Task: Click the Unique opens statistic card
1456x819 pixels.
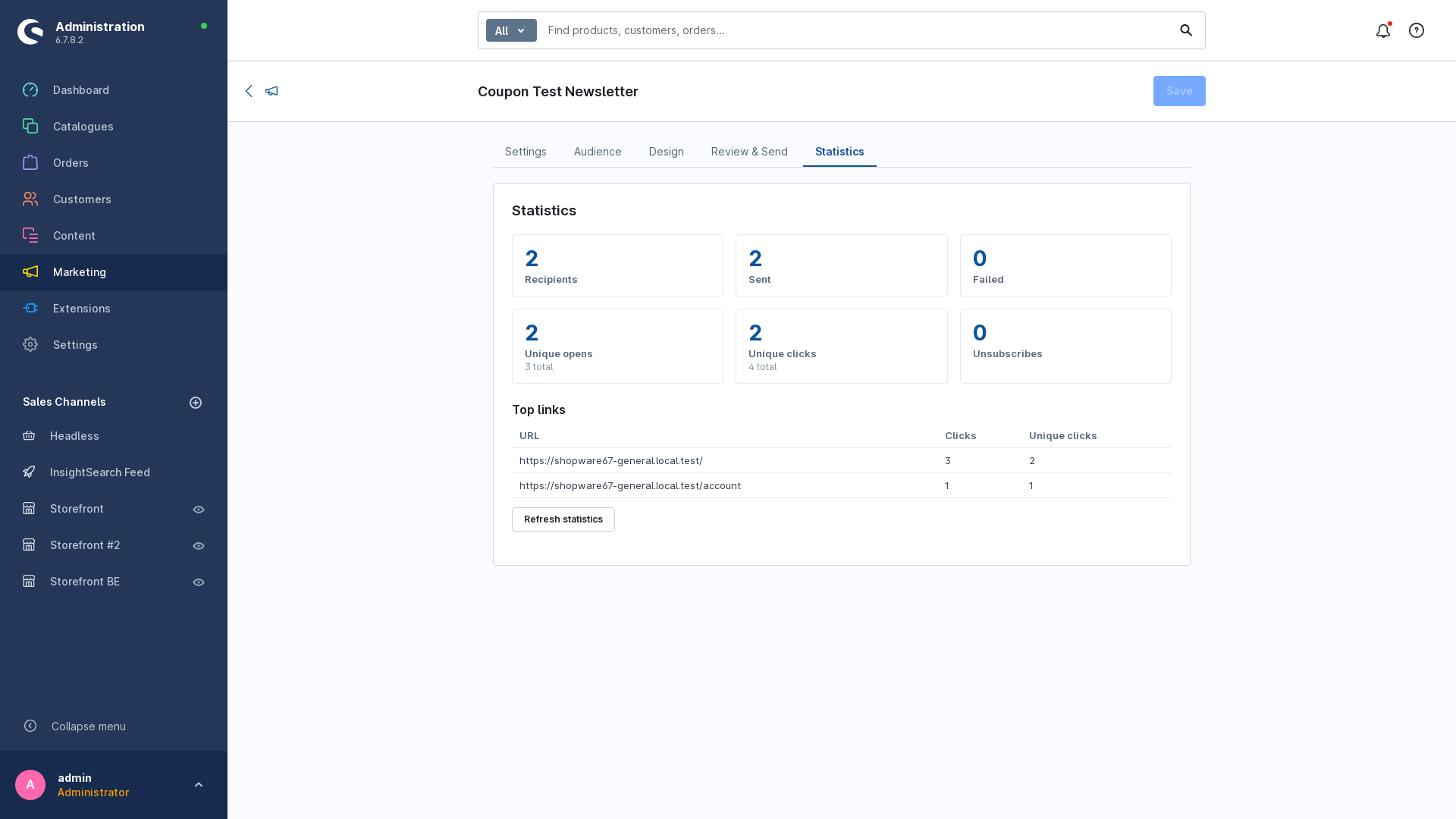Action: pos(617,346)
